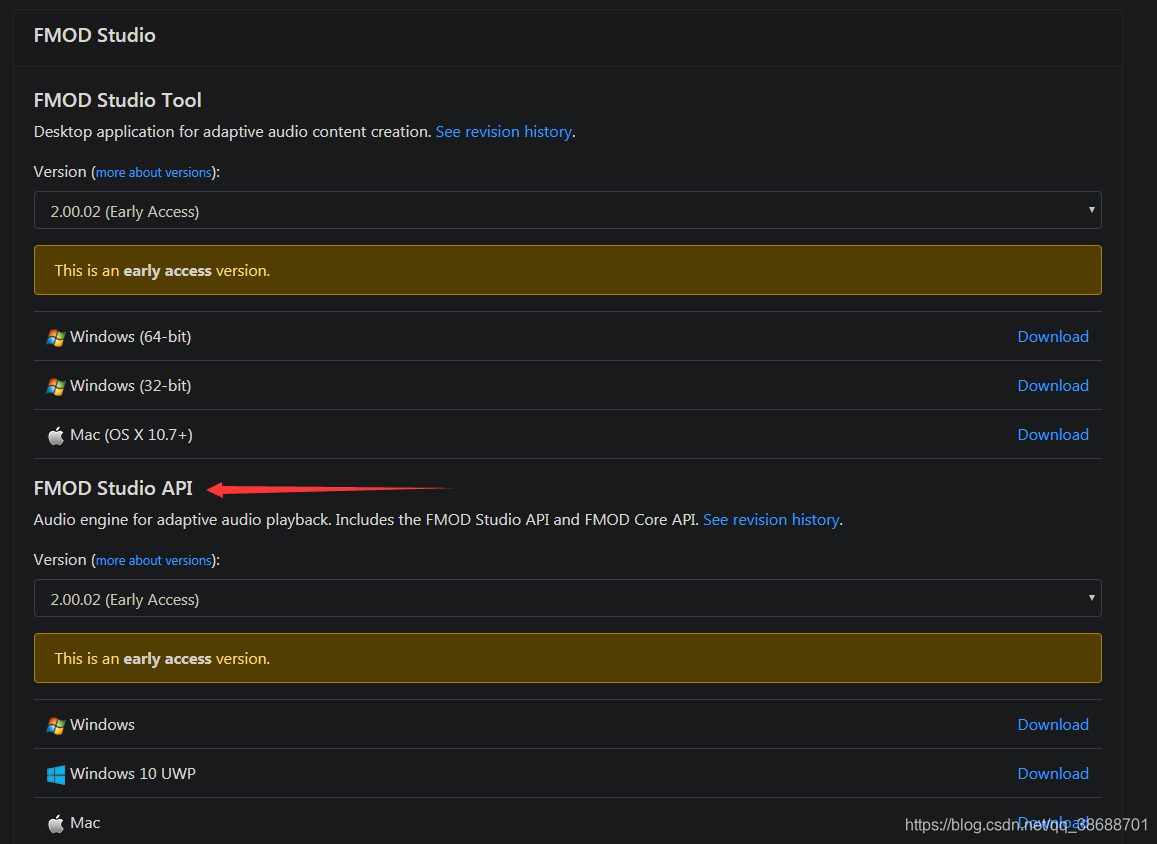Click early access notice under Studio API
Image resolution: width=1157 pixels, height=844 pixels.
click(x=567, y=658)
